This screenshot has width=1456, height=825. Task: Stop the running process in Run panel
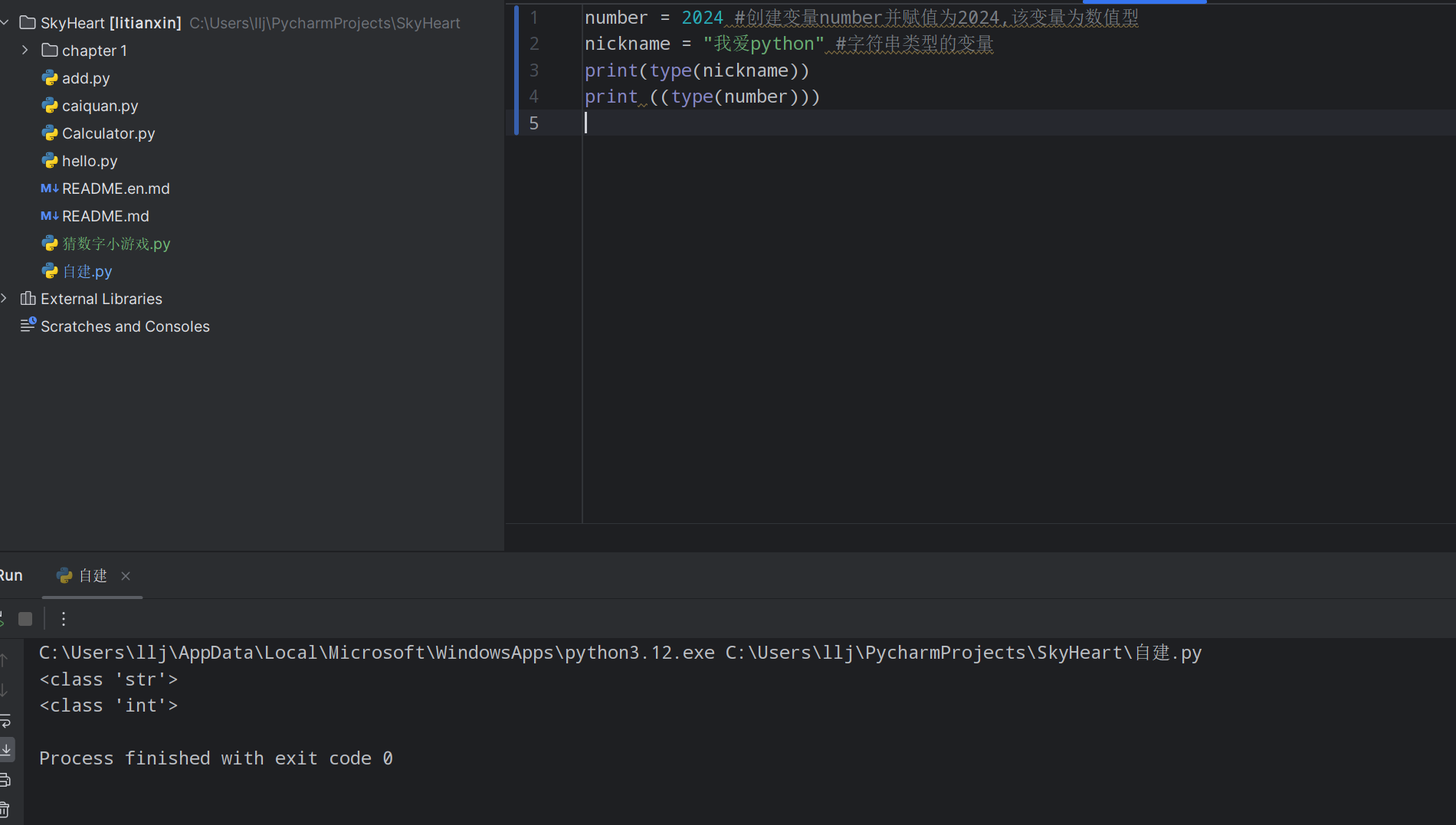[25, 619]
